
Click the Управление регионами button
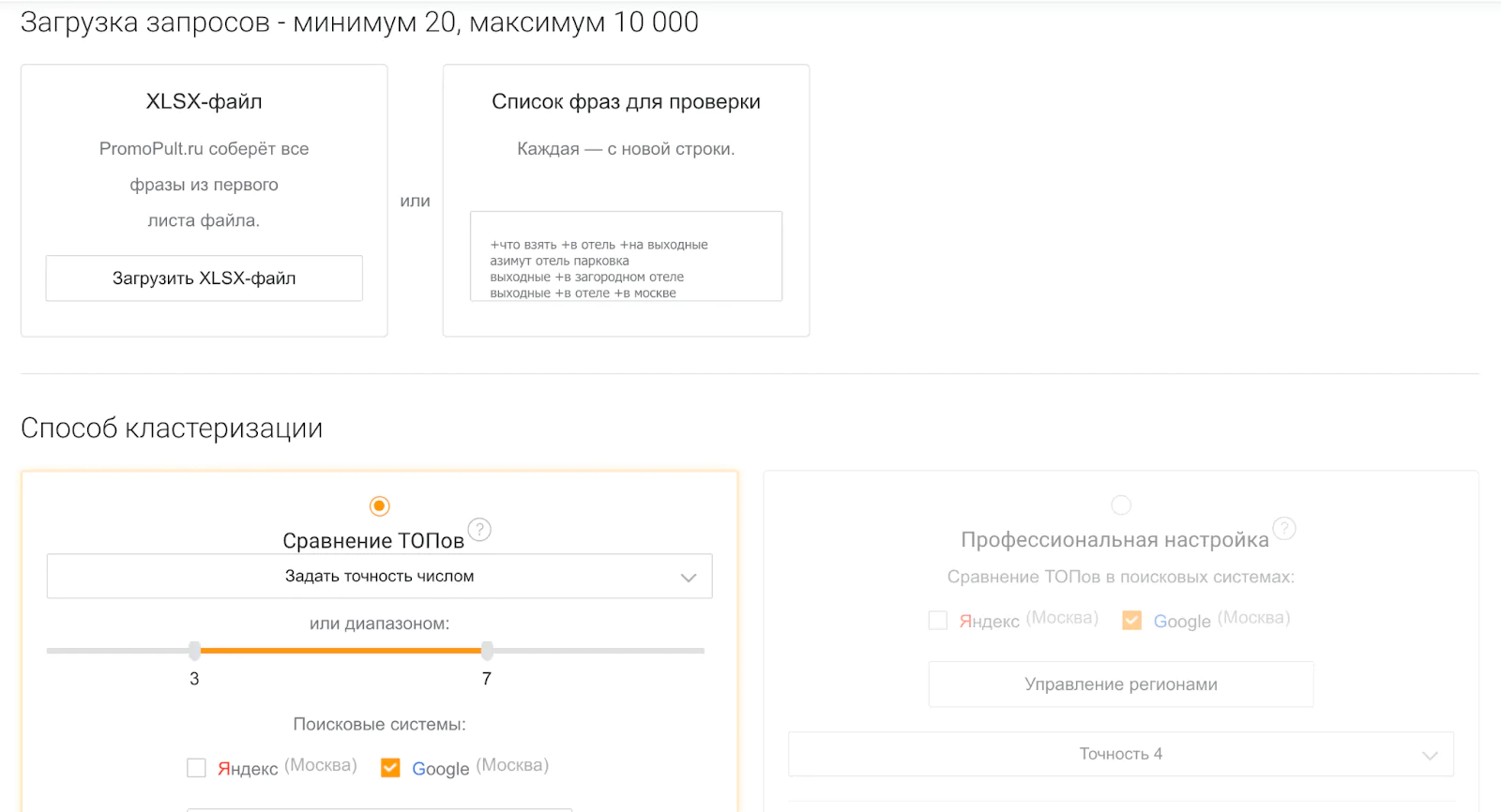1121,684
